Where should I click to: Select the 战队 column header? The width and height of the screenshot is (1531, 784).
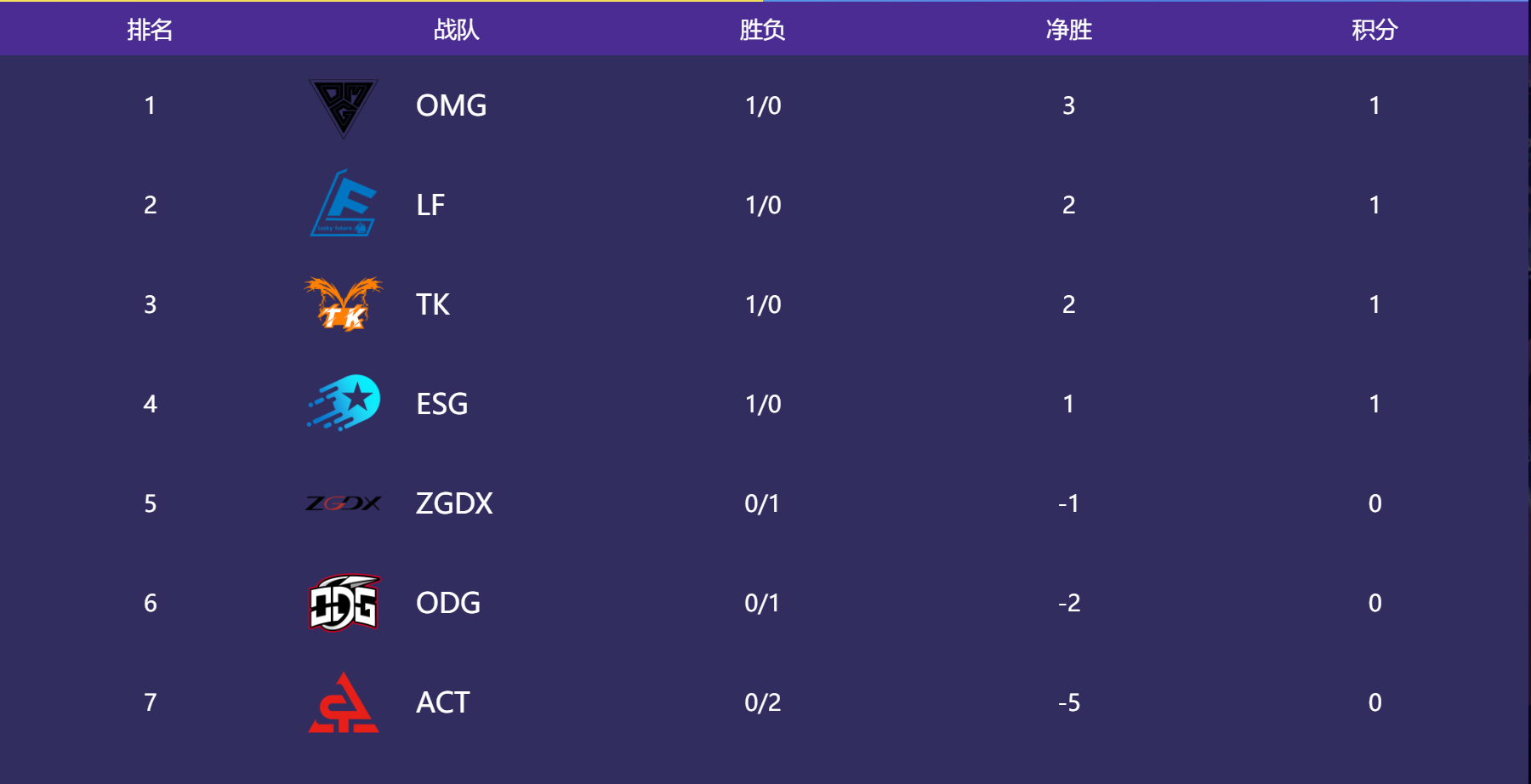click(x=457, y=30)
